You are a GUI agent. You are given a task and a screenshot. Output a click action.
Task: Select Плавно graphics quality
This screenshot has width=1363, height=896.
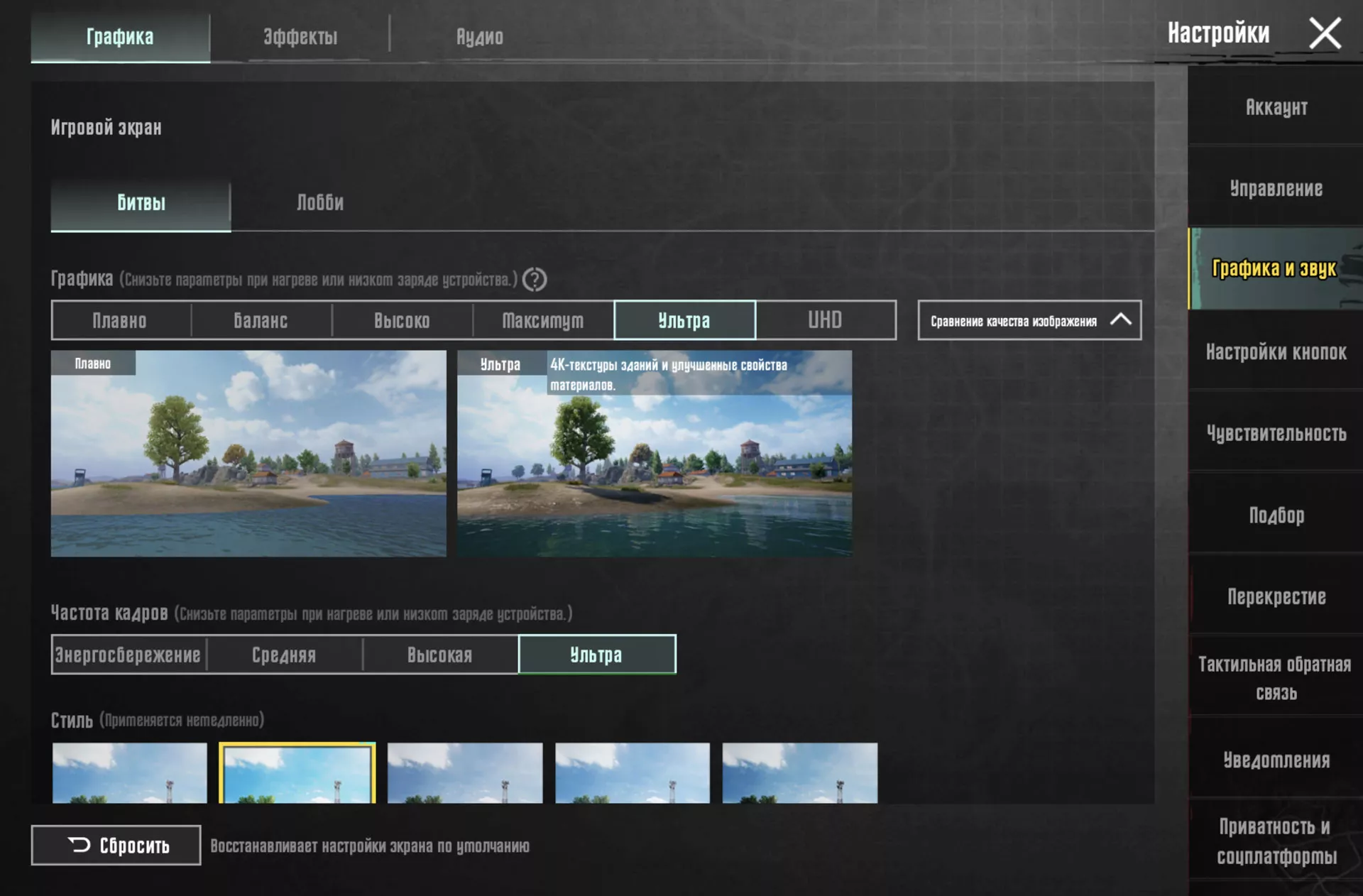click(x=121, y=320)
